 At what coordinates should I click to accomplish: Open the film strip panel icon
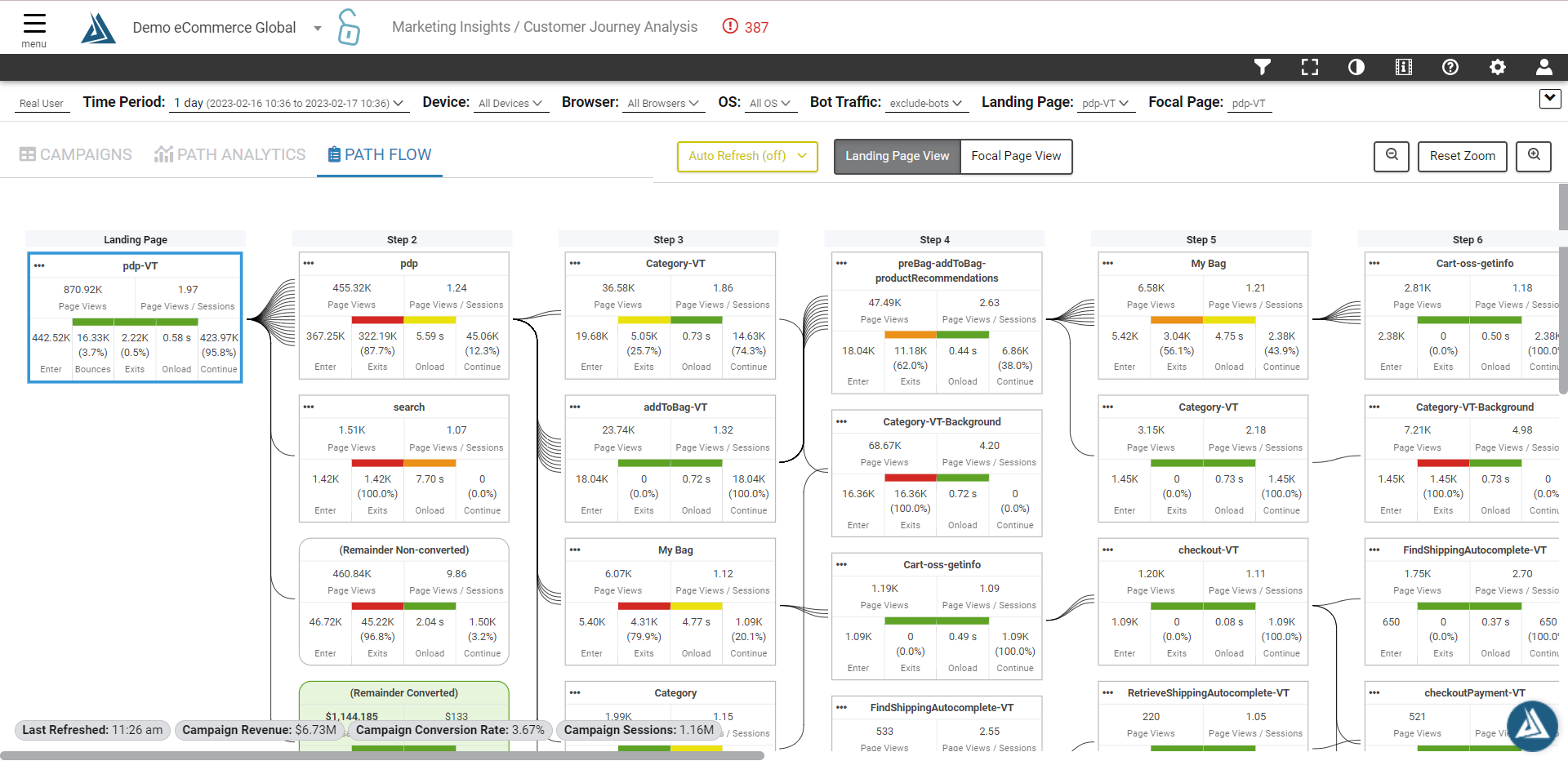click(x=1404, y=67)
